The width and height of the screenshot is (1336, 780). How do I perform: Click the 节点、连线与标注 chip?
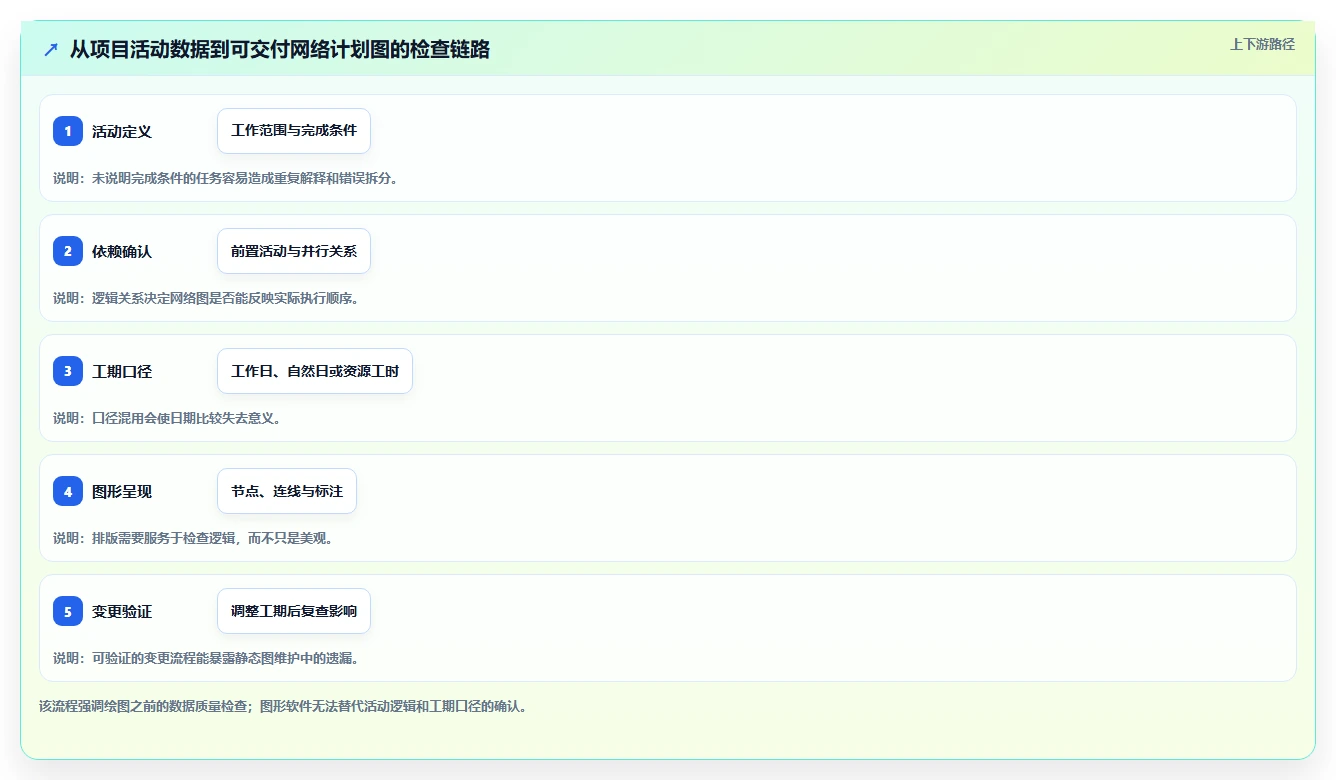coord(287,491)
